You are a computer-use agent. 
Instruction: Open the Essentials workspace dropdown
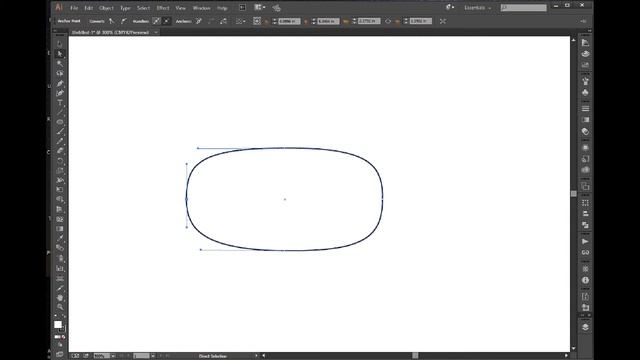pos(478,8)
